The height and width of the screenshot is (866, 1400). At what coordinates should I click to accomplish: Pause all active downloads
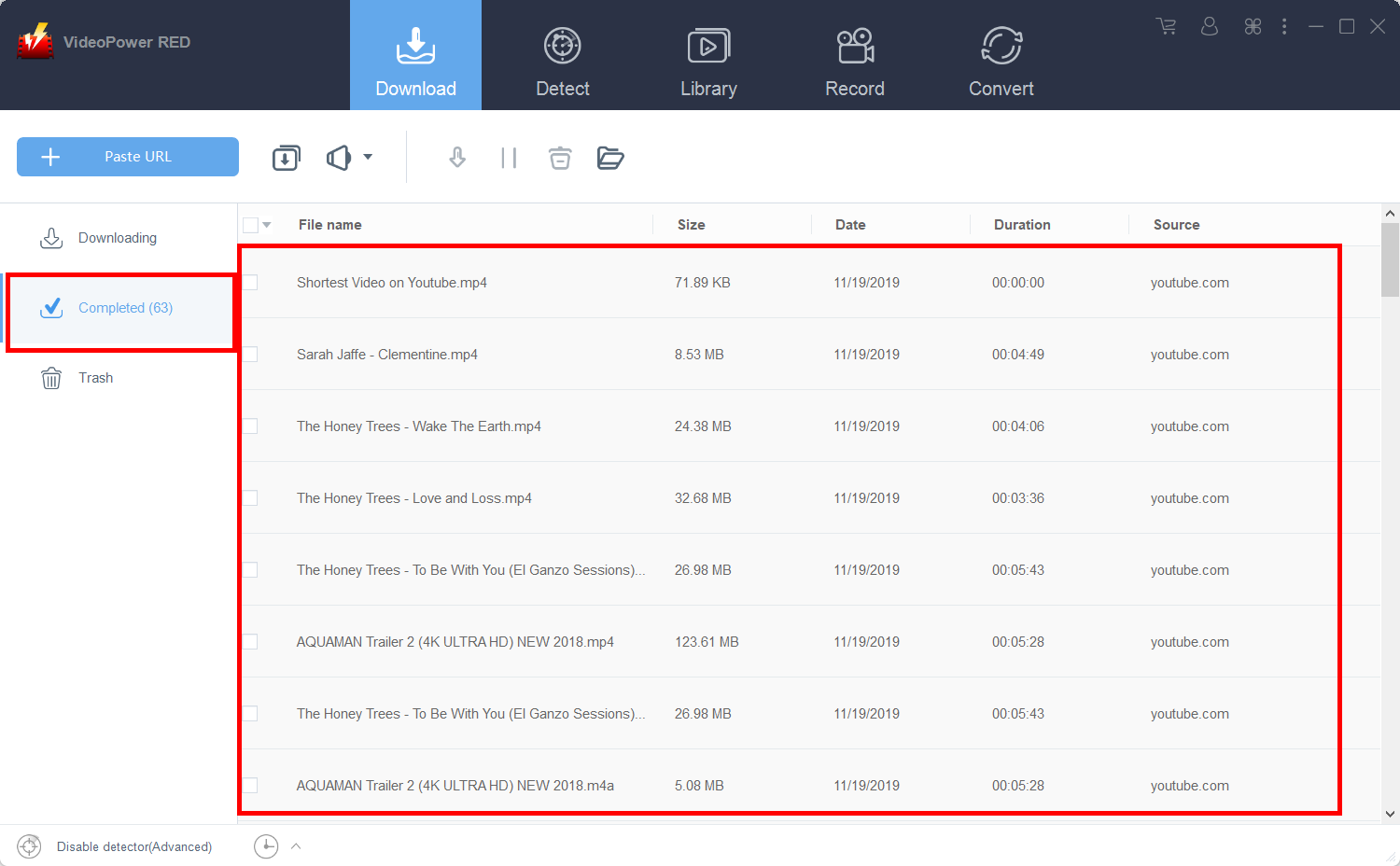[x=509, y=157]
